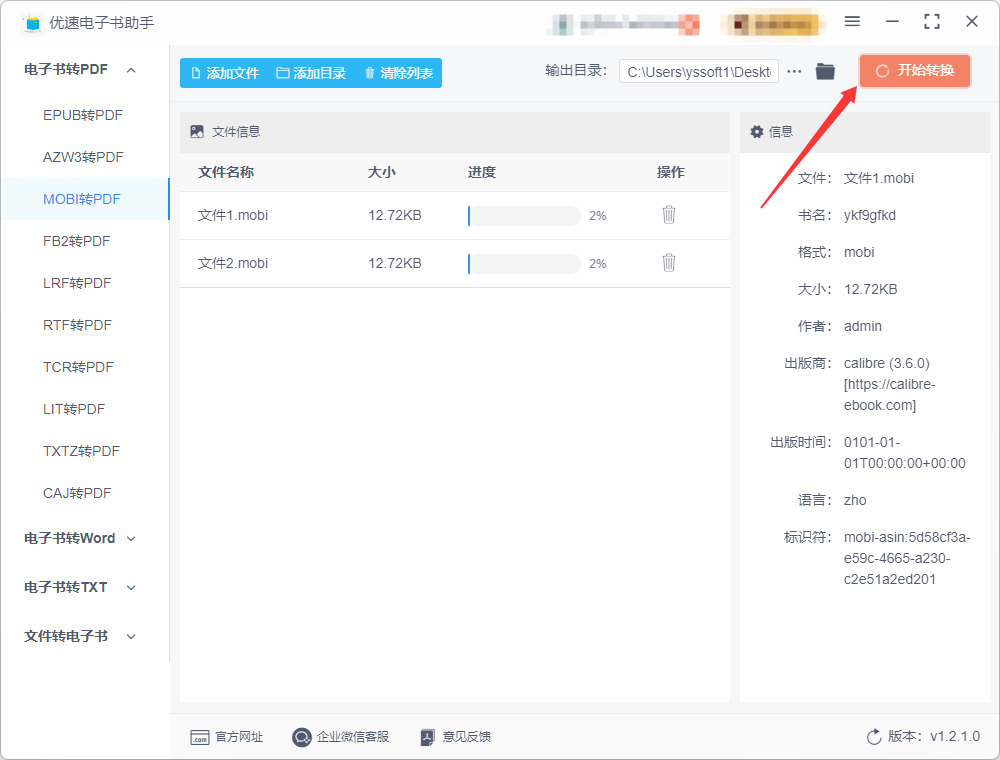Image resolution: width=1000 pixels, height=760 pixels.
Task: Click the 大小 column header
Action: tap(381, 172)
